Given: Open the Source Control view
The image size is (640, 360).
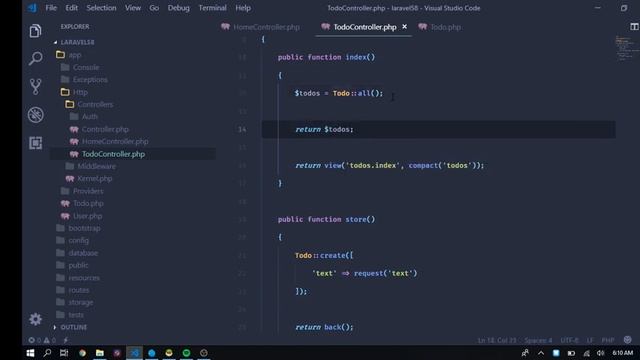Looking at the screenshot, I should [x=36, y=87].
